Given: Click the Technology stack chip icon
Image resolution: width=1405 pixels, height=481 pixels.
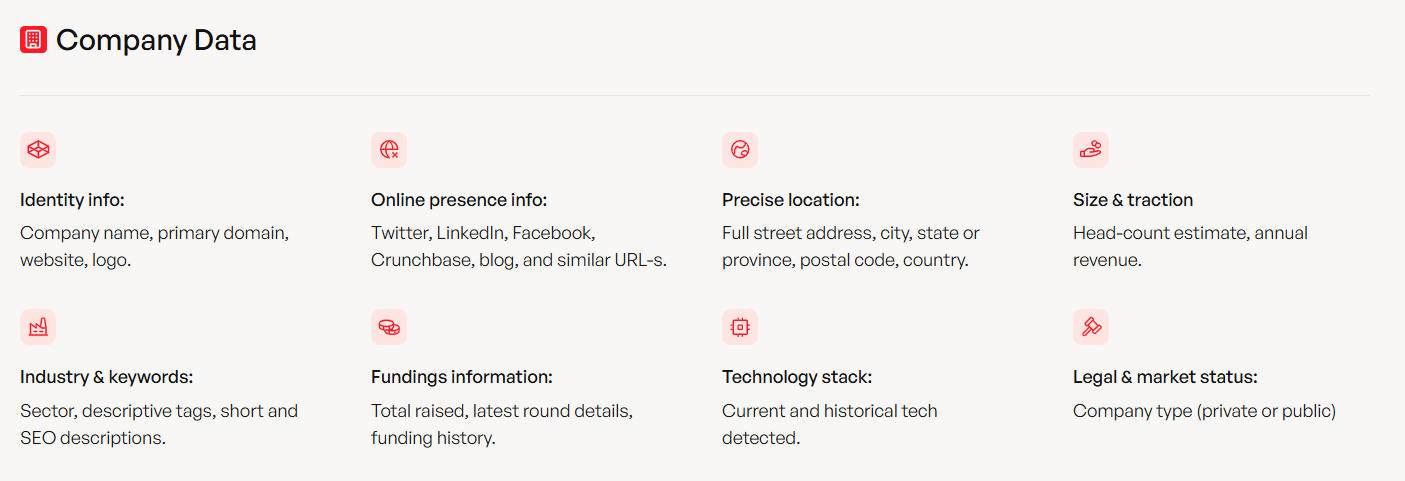Looking at the screenshot, I should [x=740, y=327].
